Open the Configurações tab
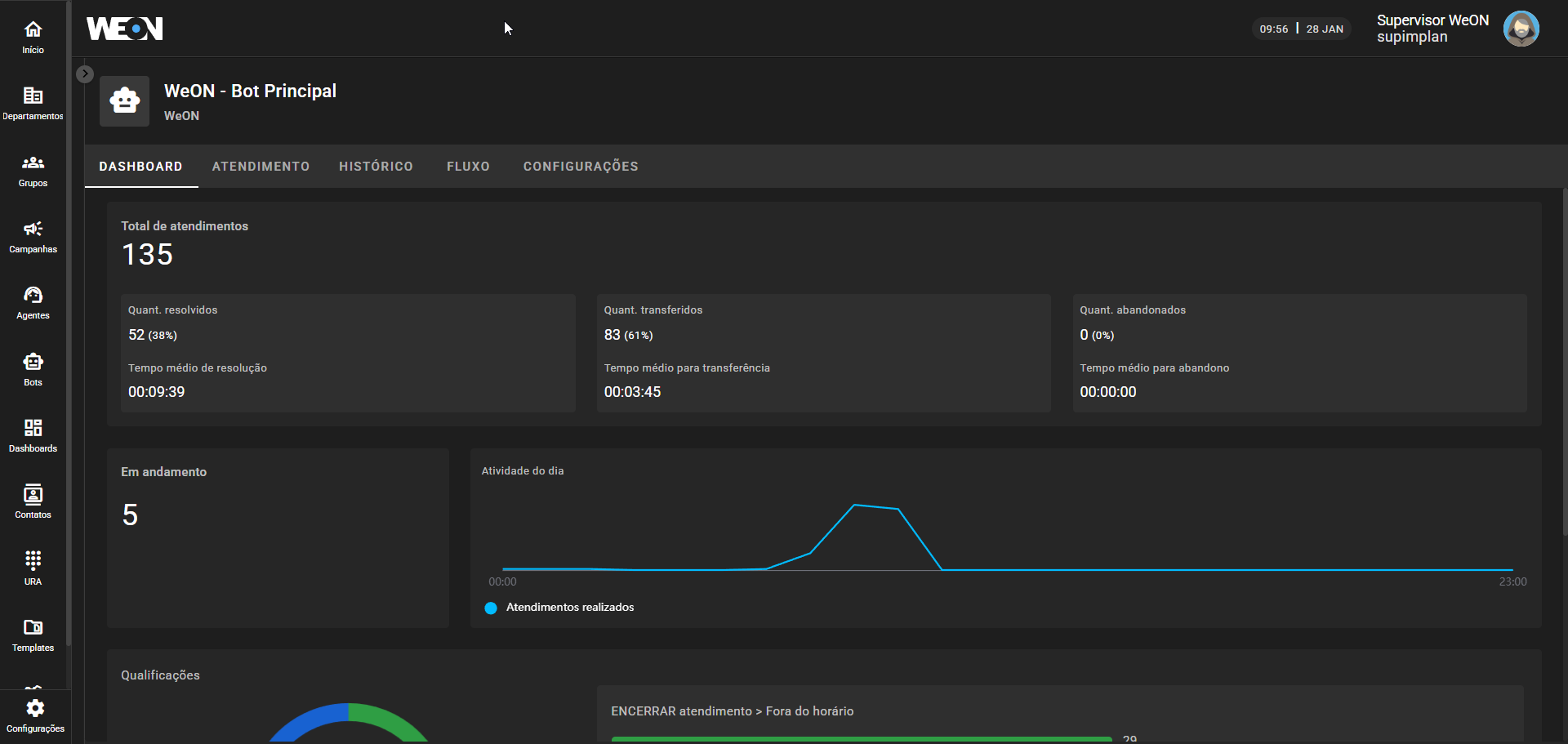 pos(581,167)
